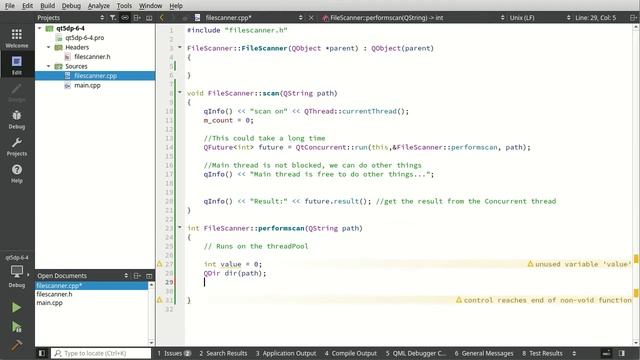Open the Edit menu
The image size is (640, 360).
(x=27, y=6)
